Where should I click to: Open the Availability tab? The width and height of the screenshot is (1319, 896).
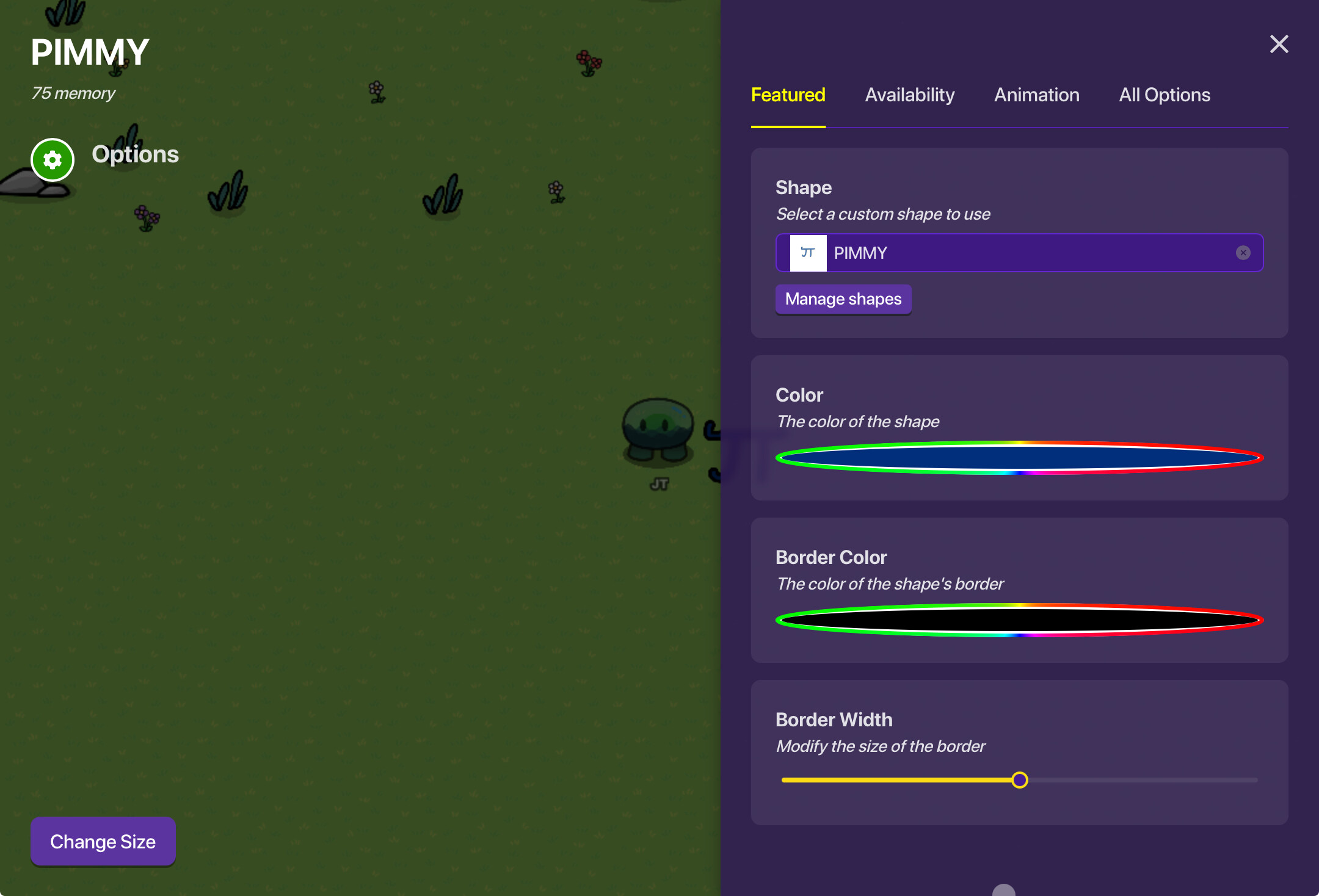909,95
